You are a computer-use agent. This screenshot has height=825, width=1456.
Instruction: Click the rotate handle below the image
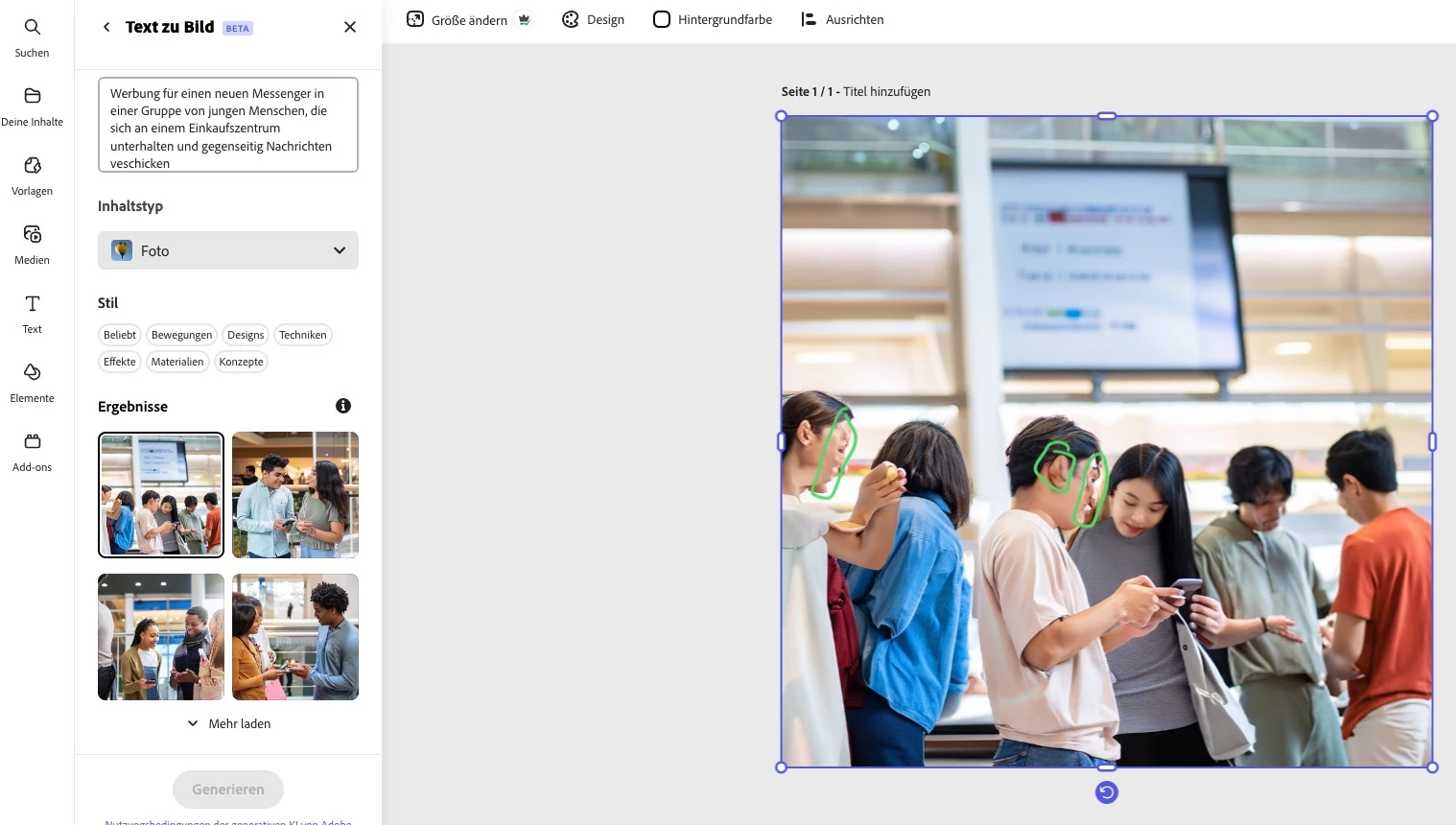[x=1107, y=792]
